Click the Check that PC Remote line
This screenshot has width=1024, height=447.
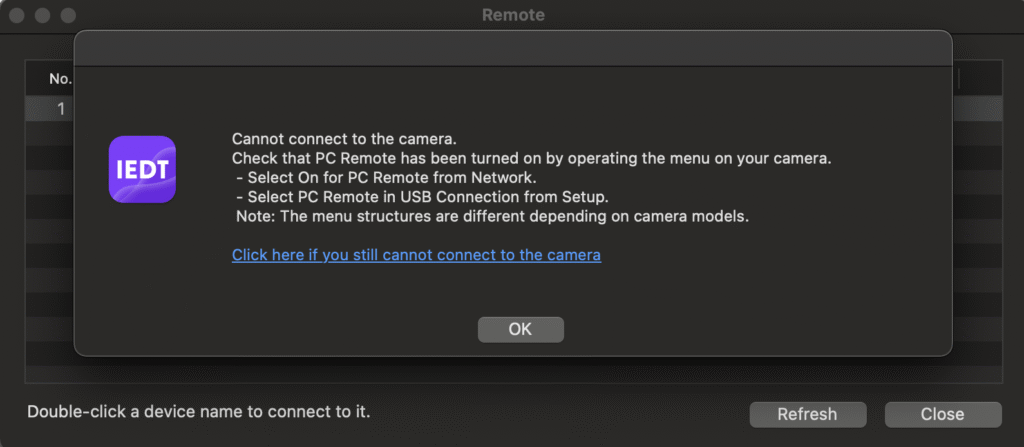(x=532, y=159)
